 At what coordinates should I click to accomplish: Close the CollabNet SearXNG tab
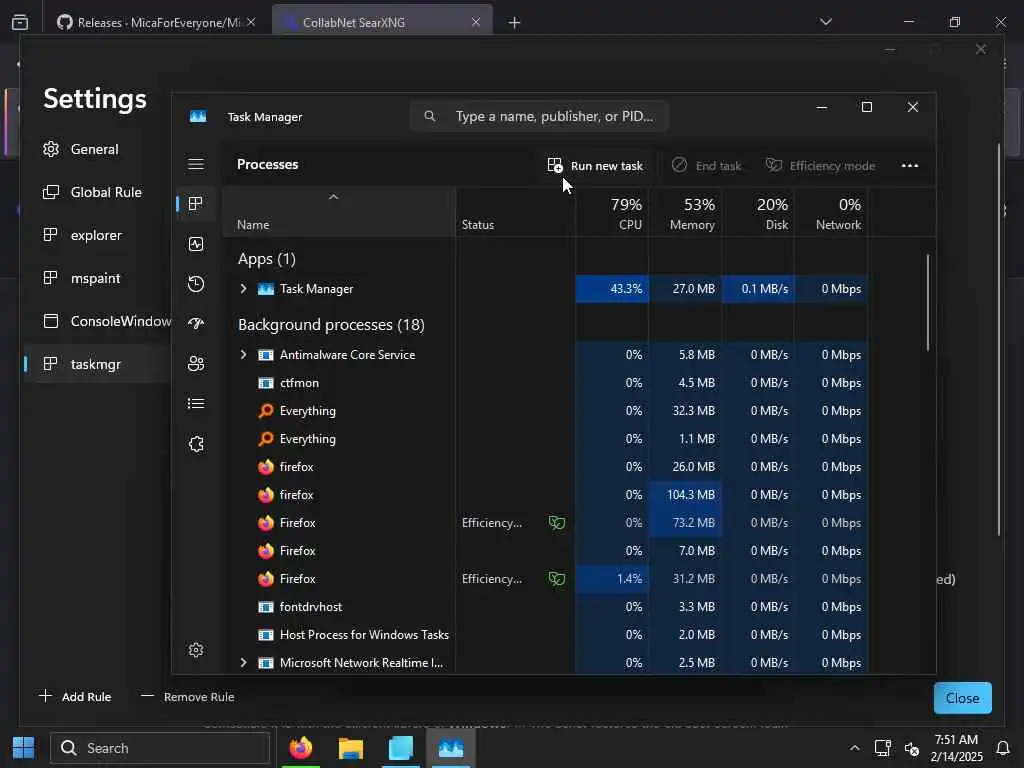pos(476,23)
